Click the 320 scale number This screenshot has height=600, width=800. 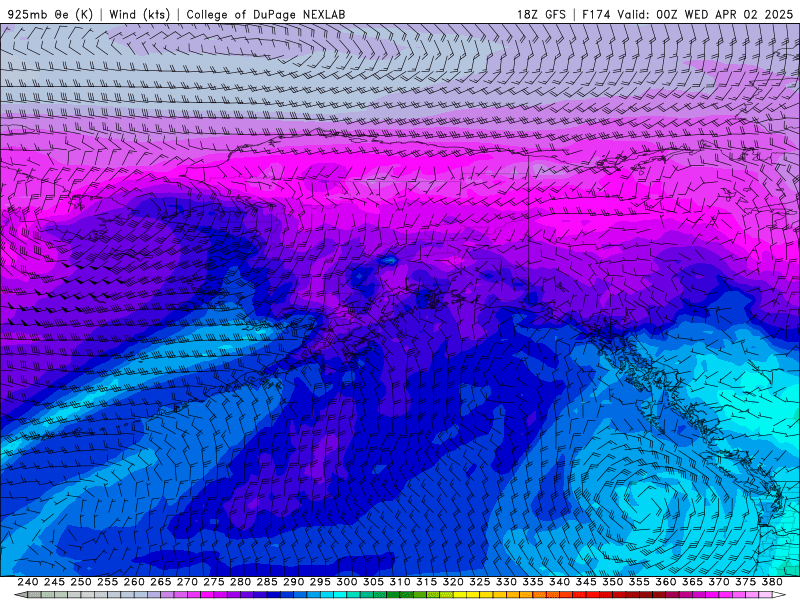click(x=453, y=582)
